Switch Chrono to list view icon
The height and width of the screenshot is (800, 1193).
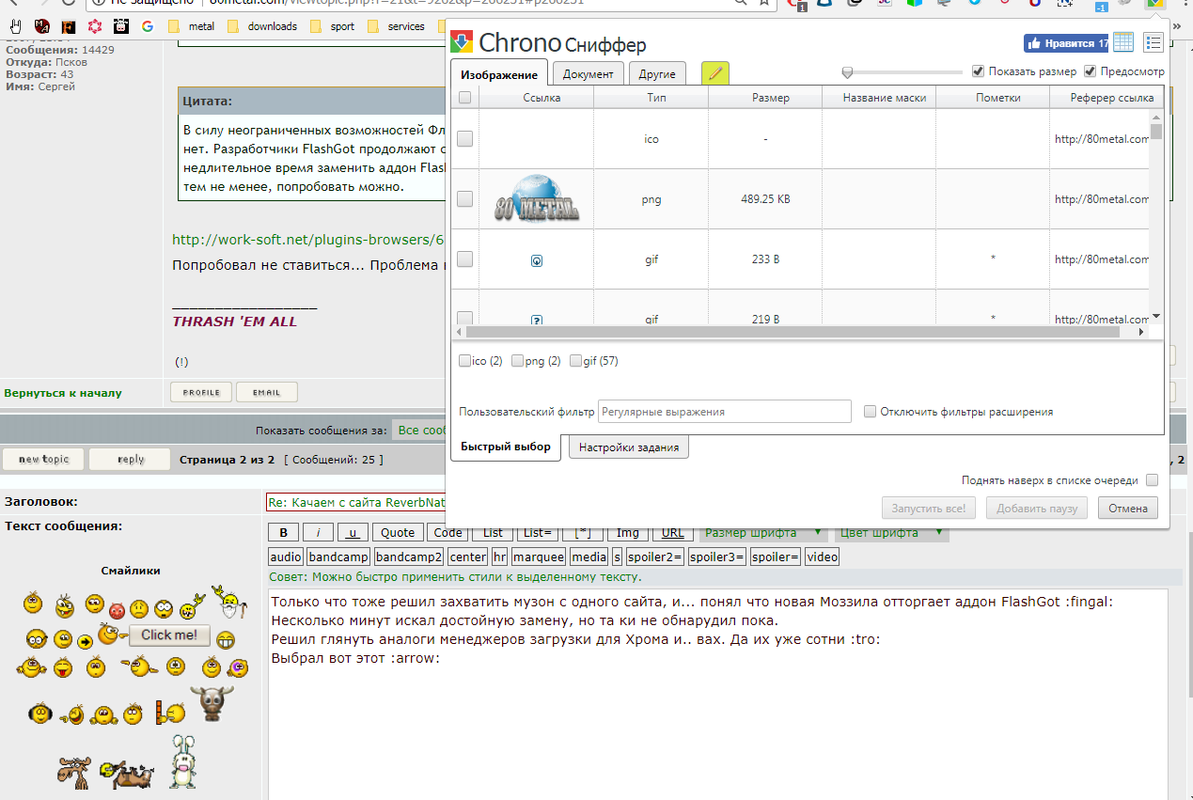[x=1153, y=43]
